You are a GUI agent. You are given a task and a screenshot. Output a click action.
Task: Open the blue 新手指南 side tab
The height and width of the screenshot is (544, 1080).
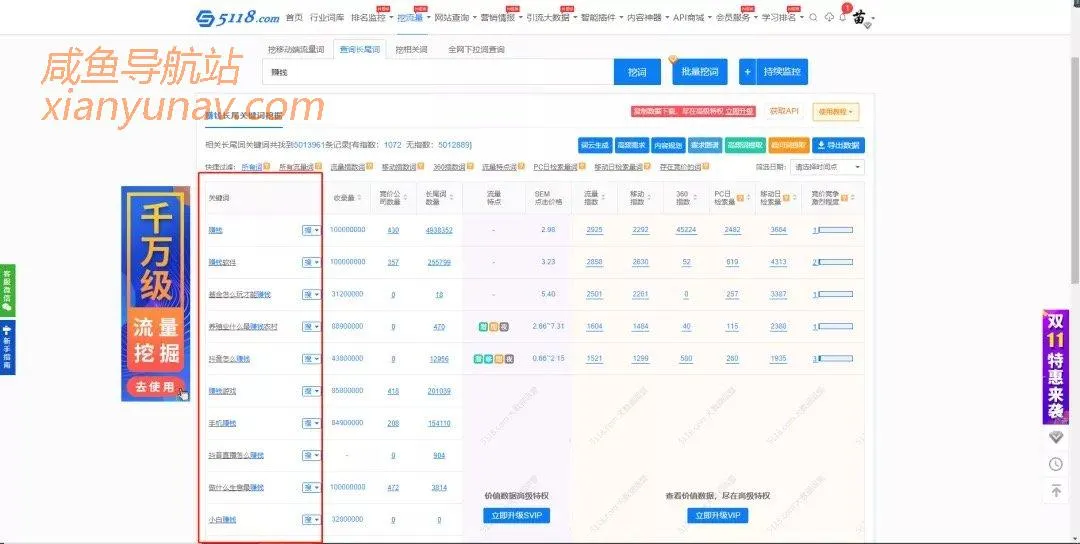[7, 347]
